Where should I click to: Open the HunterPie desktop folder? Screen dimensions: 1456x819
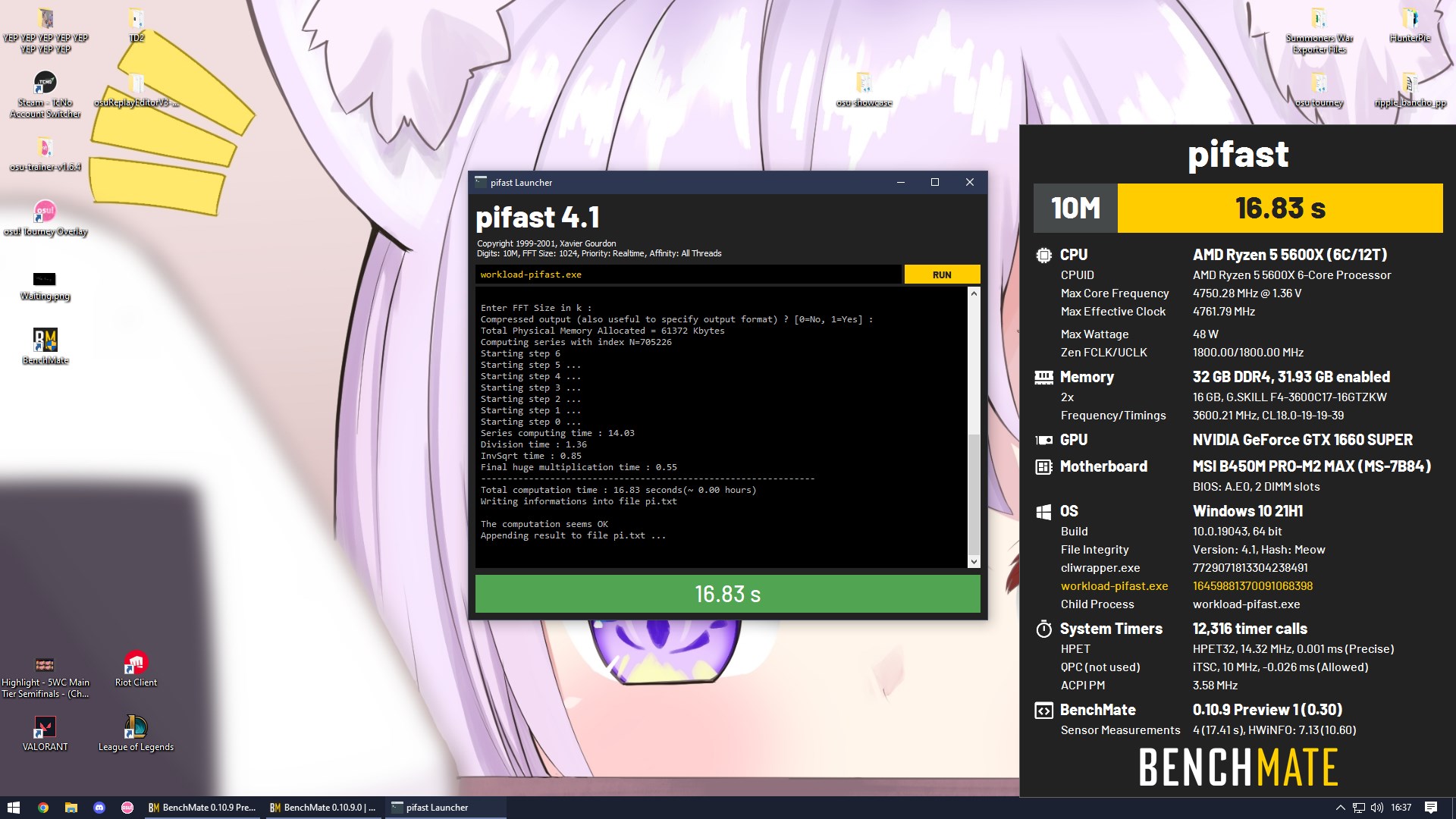pos(1410,26)
